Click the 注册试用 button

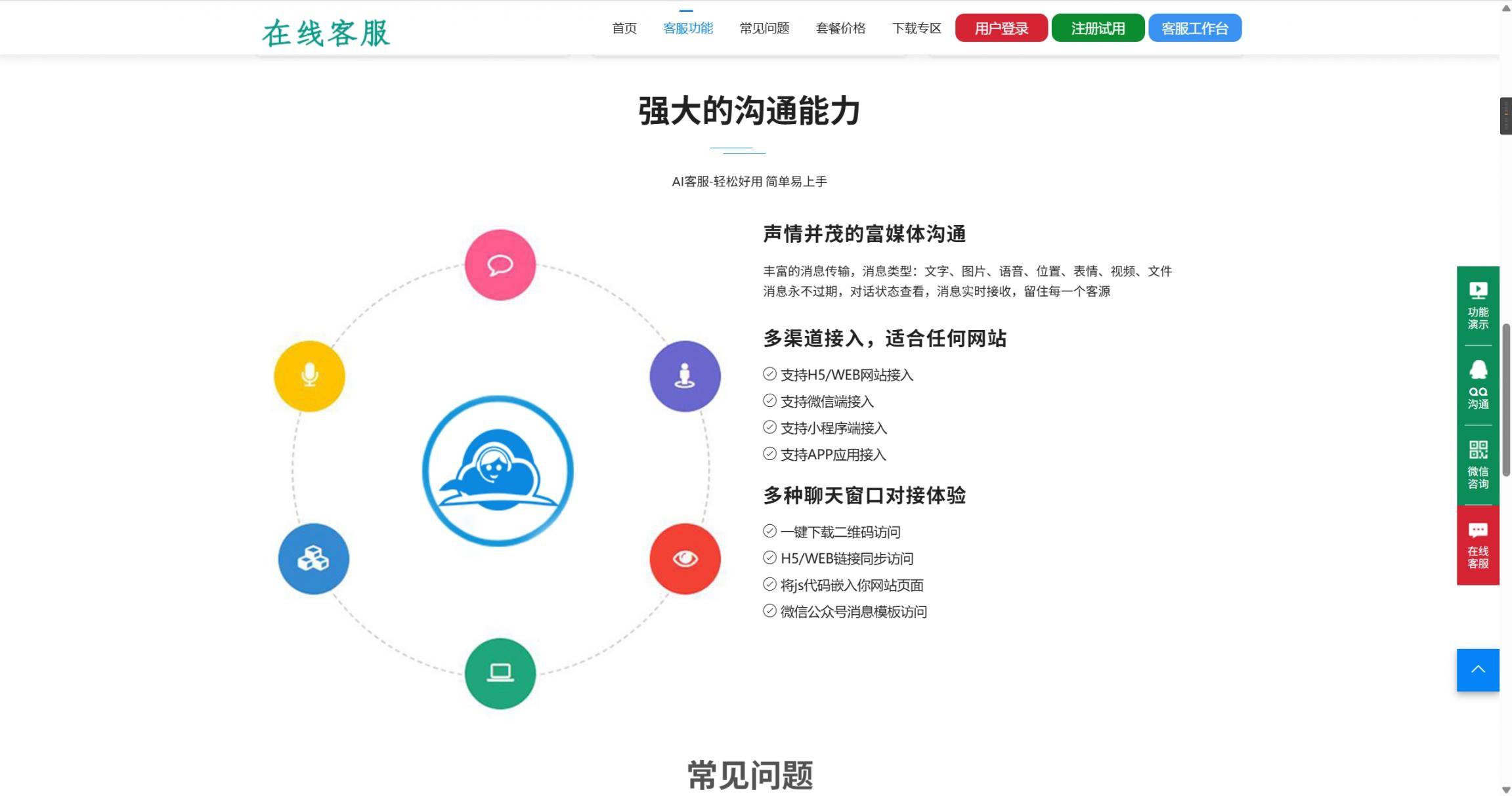[x=1097, y=28]
